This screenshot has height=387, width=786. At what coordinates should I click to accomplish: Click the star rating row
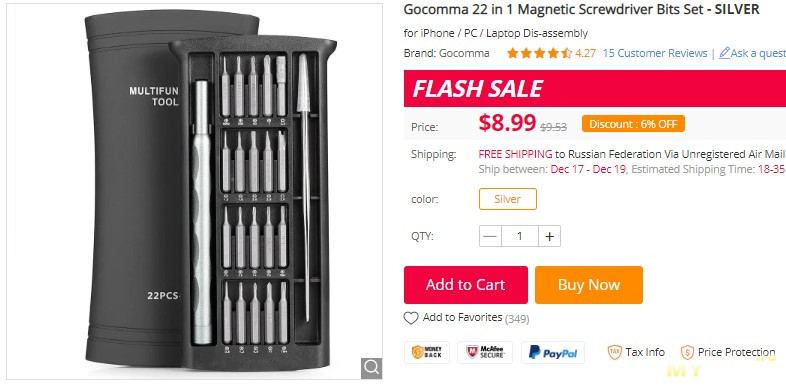(x=539, y=53)
